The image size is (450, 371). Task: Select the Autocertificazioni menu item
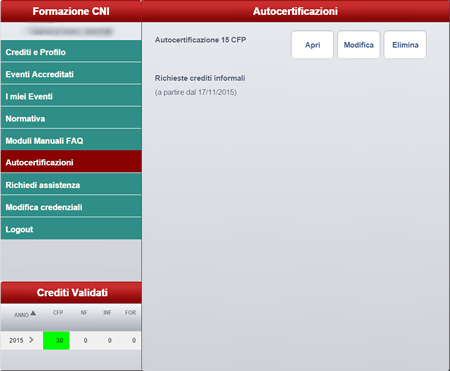tap(71, 162)
